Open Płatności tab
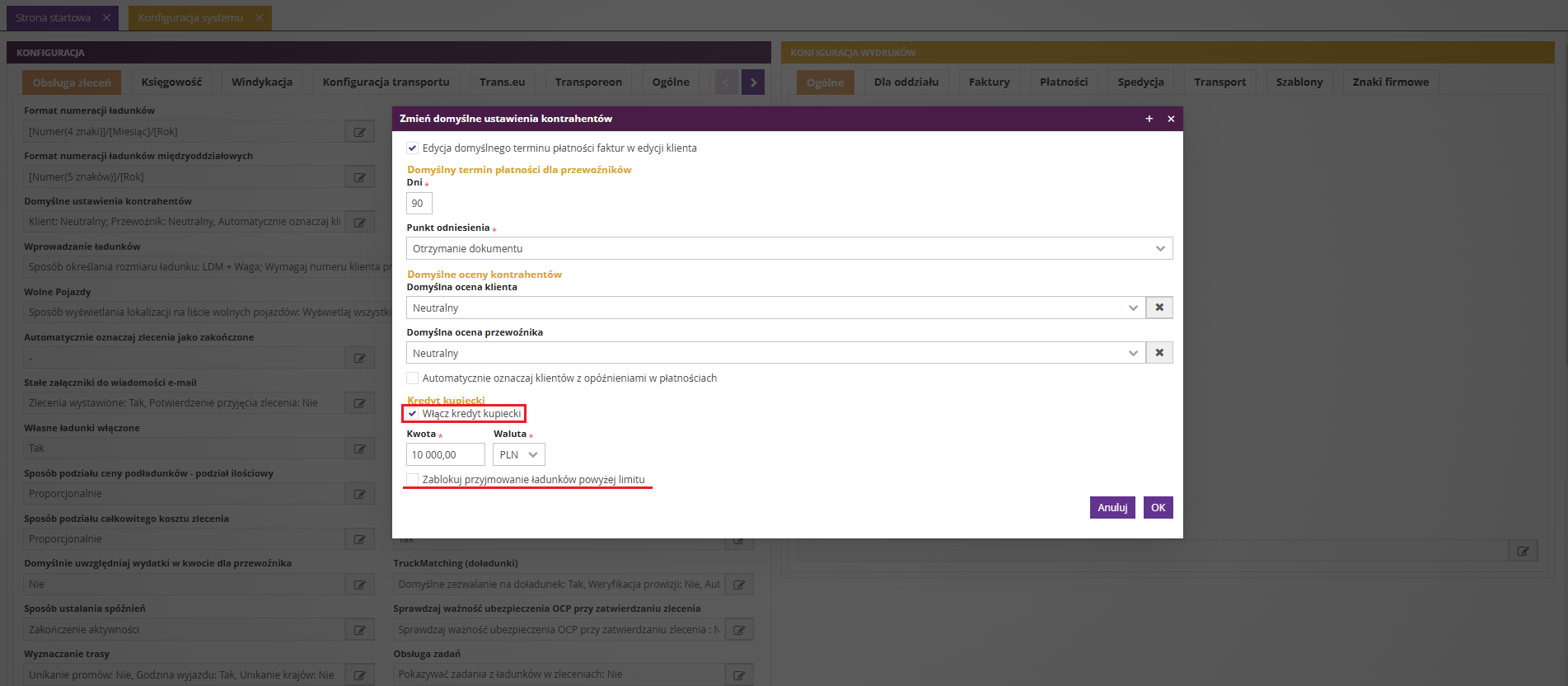This screenshot has width=1568, height=686. (x=1064, y=82)
